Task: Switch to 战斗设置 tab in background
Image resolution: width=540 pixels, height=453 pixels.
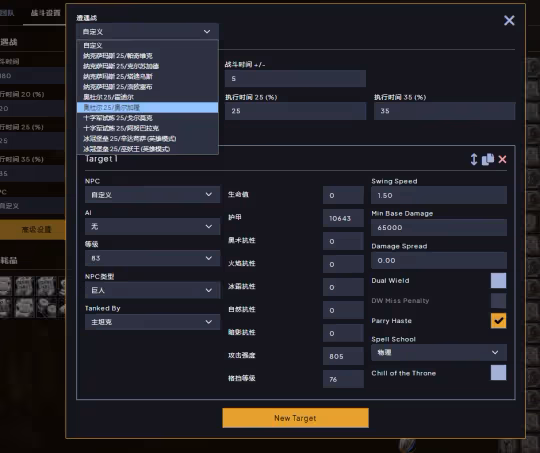Action: [x=45, y=13]
